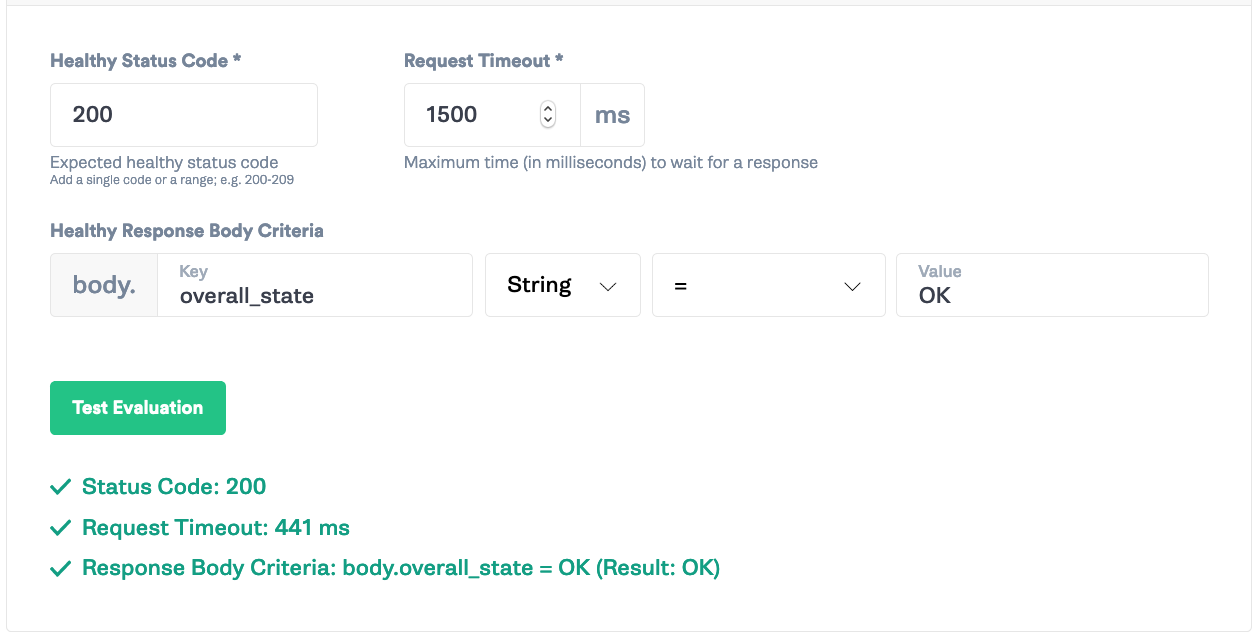This screenshot has height=640, width=1260.
Task: Click the Request Timeout result checkmark icon
Action: pyautogui.click(x=61, y=528)
